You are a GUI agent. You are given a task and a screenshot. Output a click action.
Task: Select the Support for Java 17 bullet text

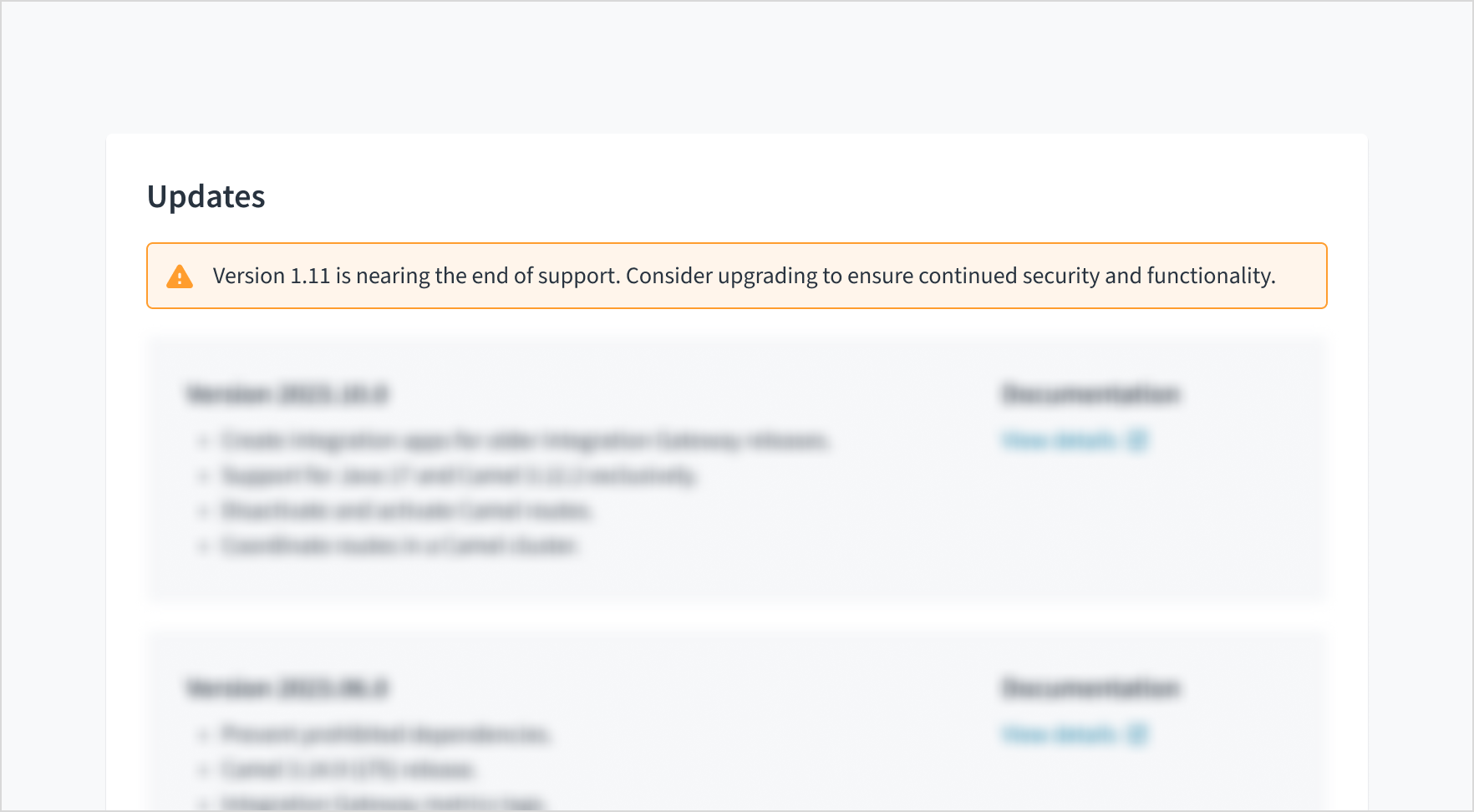(x=458, y=475)
